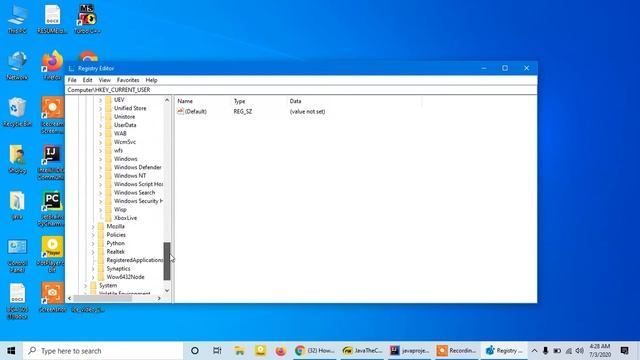640x360 pixels.
Task: Select the Wow6432Node key
Action: 125,277
